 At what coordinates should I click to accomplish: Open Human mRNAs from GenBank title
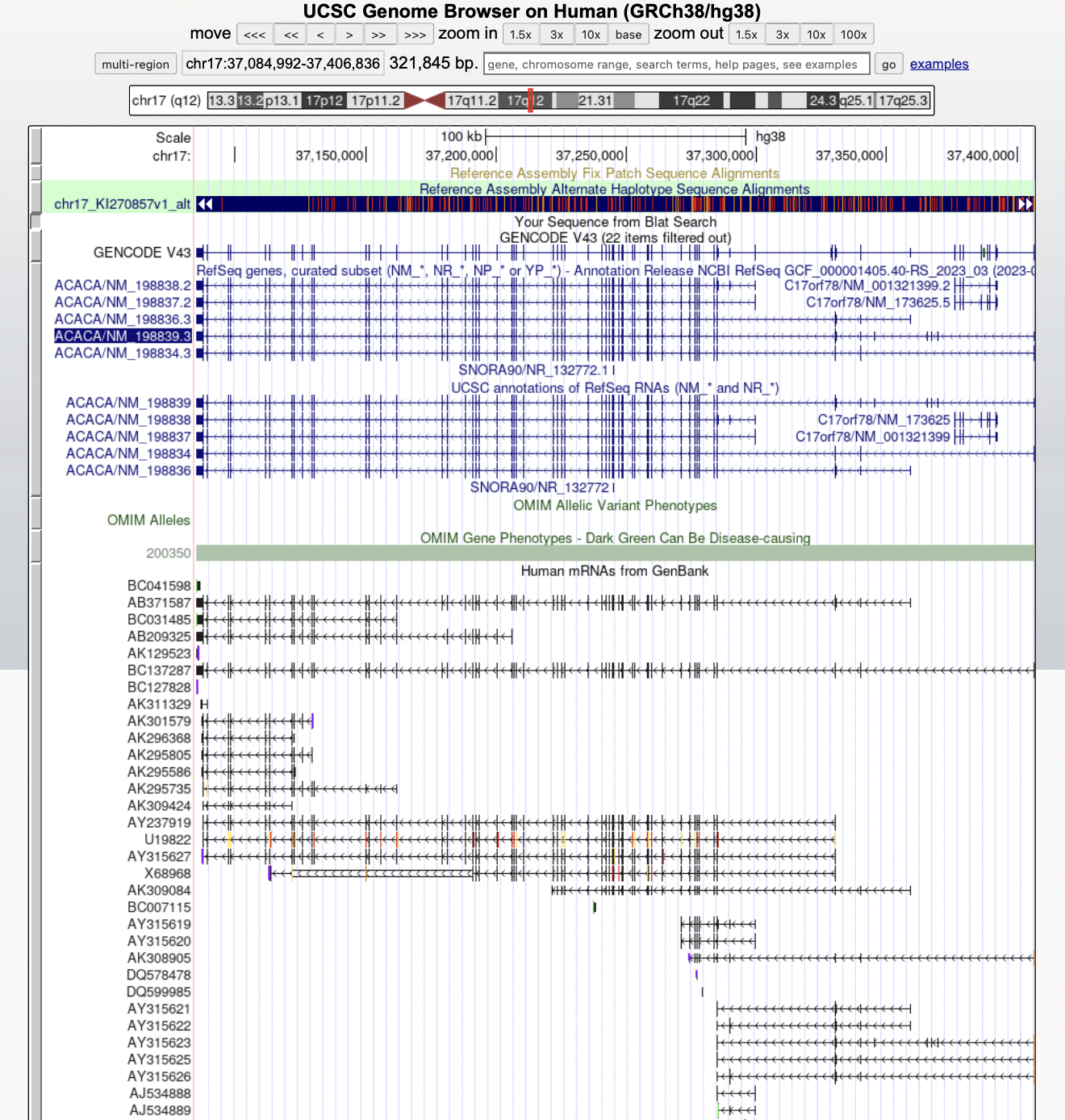click(x=615, y=571)
